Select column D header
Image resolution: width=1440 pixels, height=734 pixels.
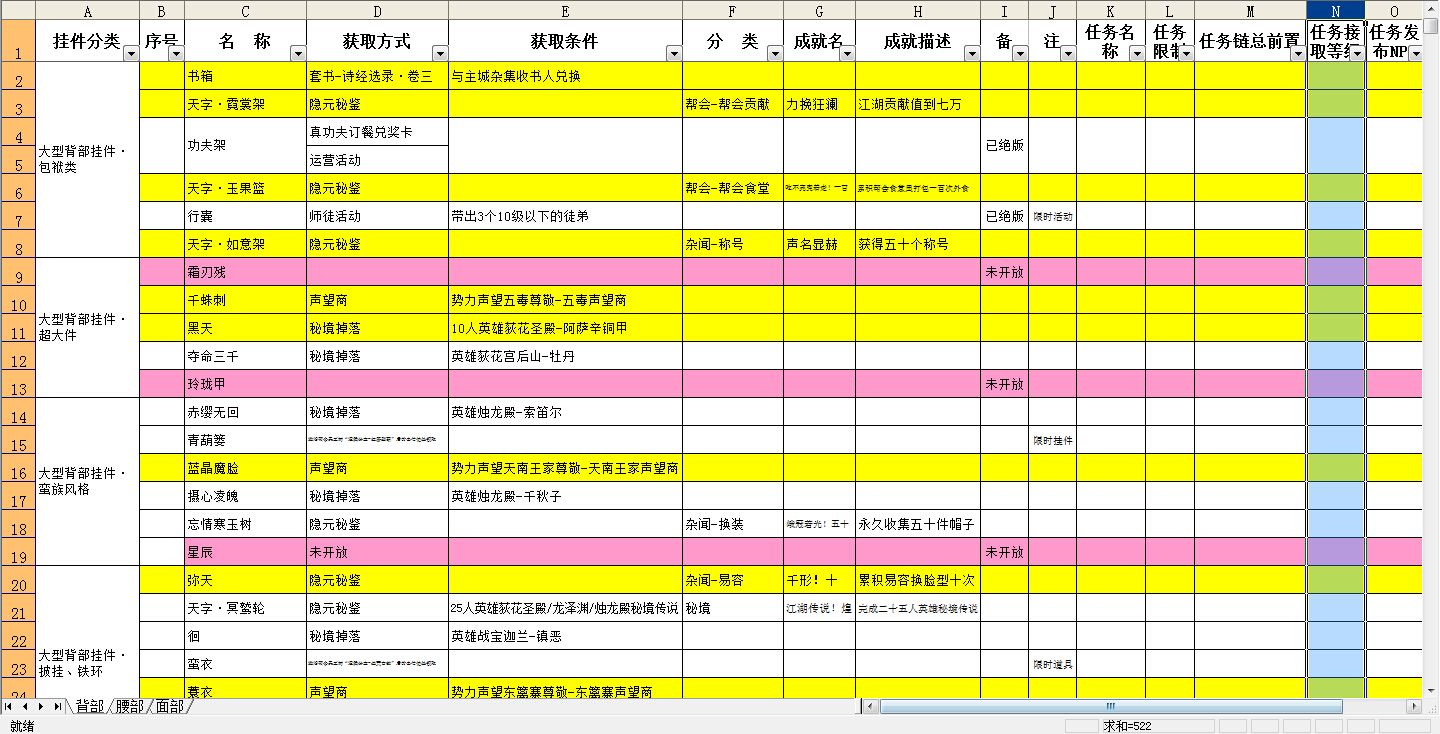click(377, 10)
